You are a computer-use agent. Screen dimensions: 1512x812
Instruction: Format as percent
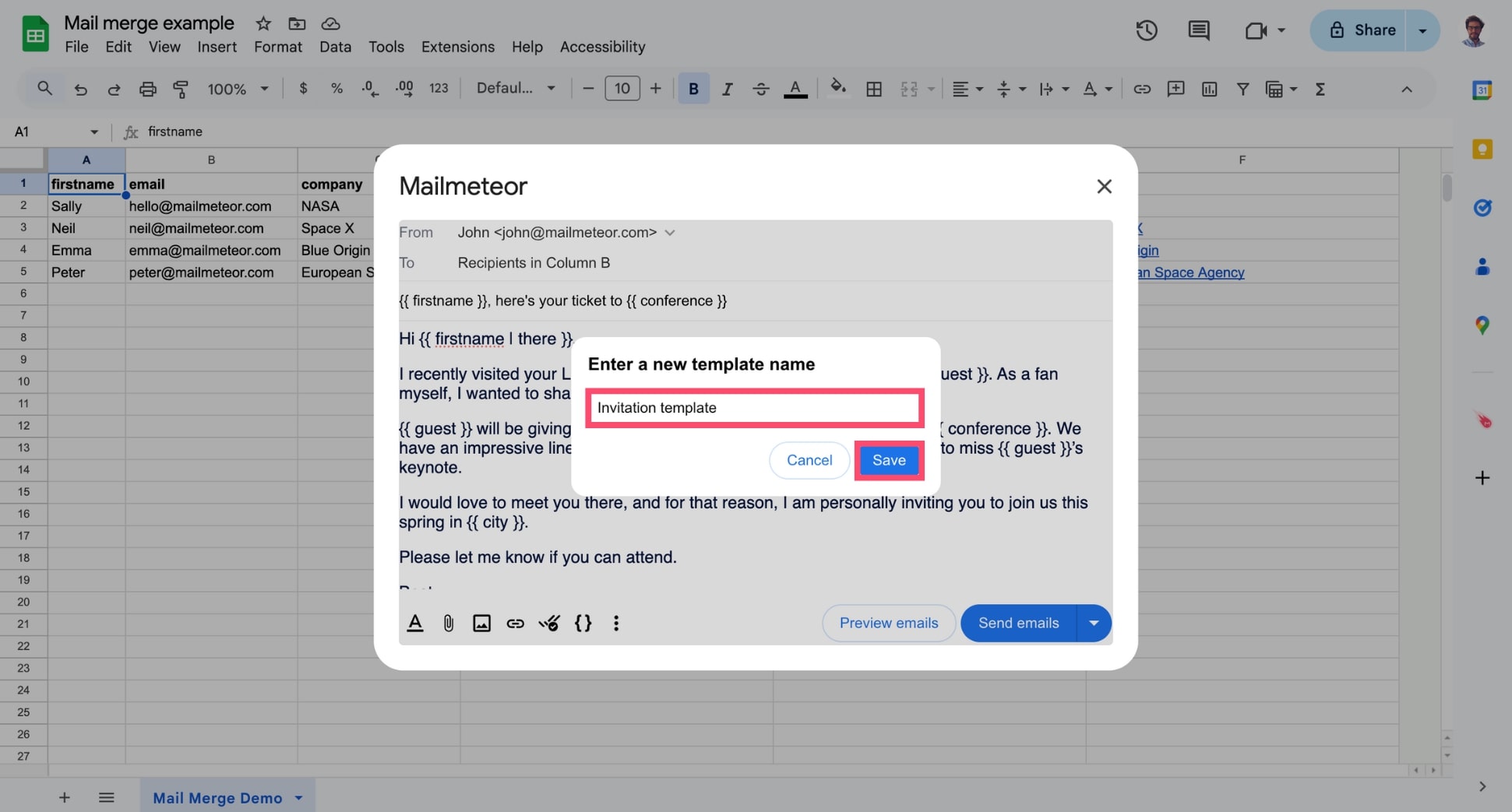pyautogui.click(x=337, y=89)
